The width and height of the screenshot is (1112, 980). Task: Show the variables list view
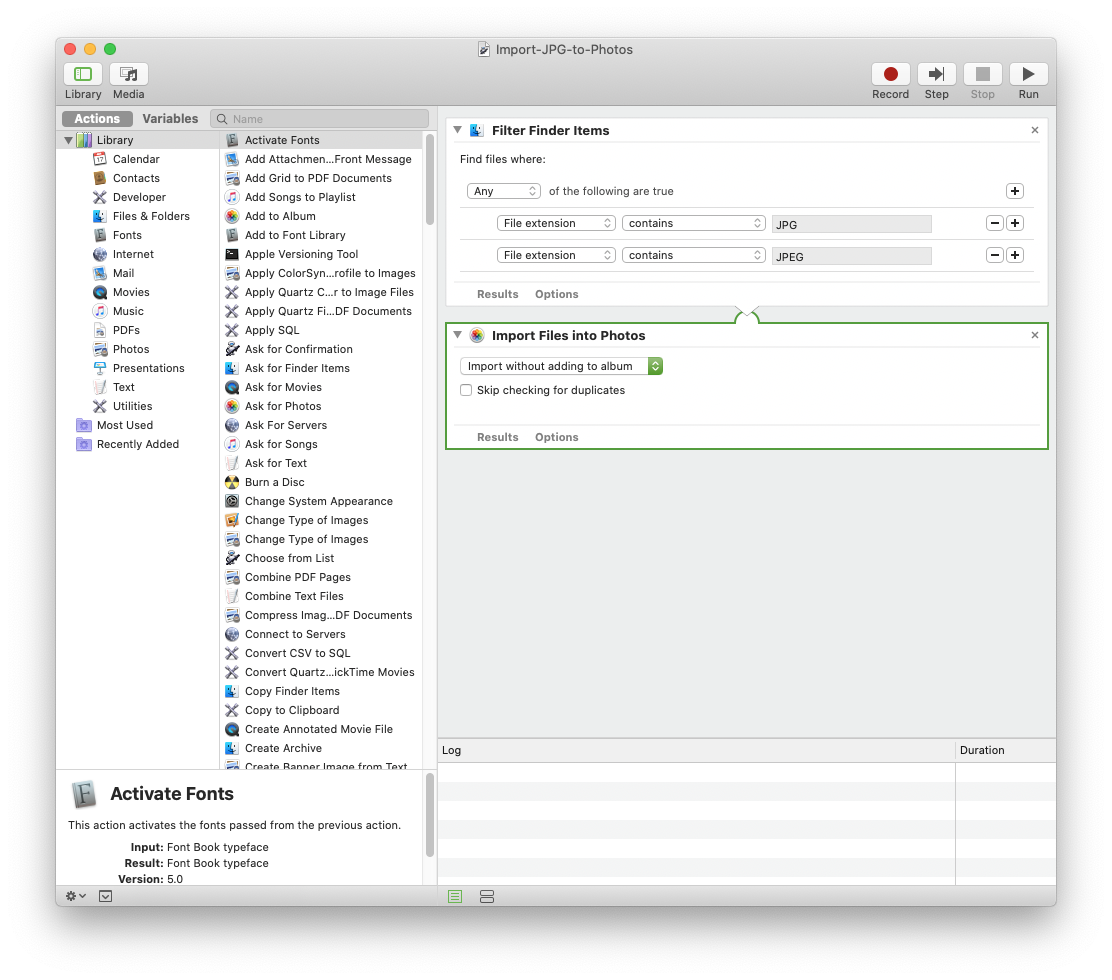coord(486,897)
